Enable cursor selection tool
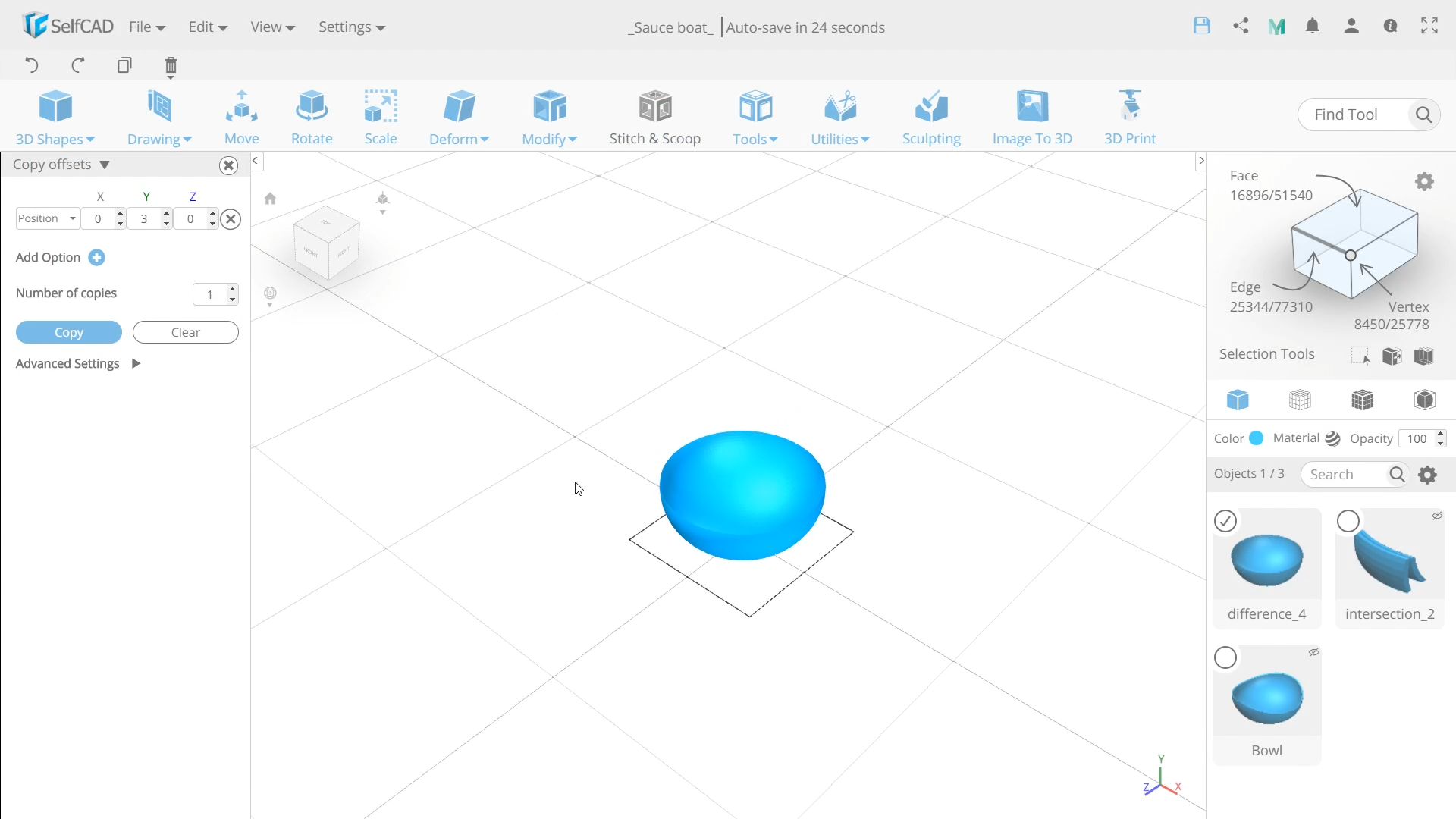Screen dimensions: 1456x819 tap(1360, 356)
